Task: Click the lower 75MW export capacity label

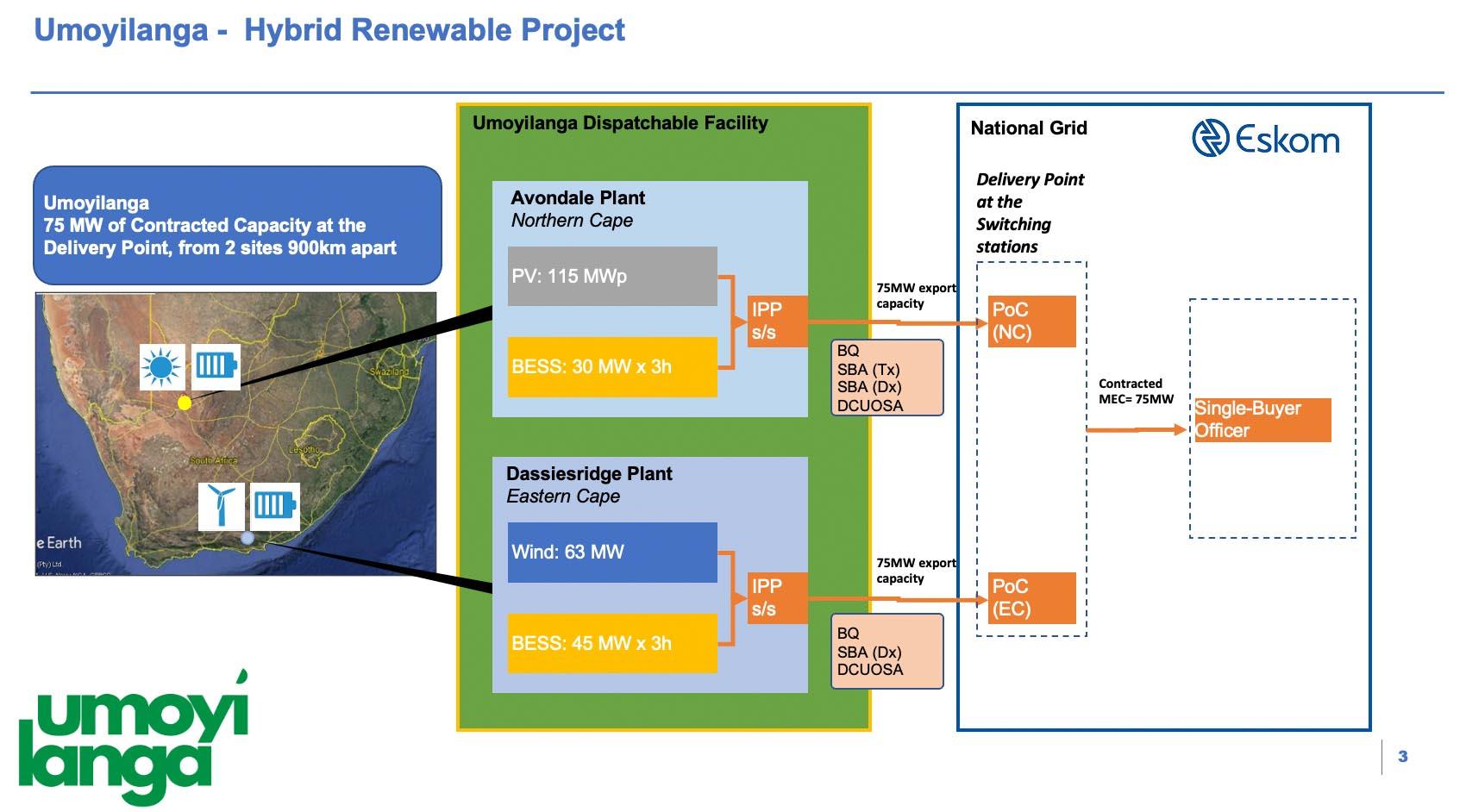Action: click(x=916, y=571)
